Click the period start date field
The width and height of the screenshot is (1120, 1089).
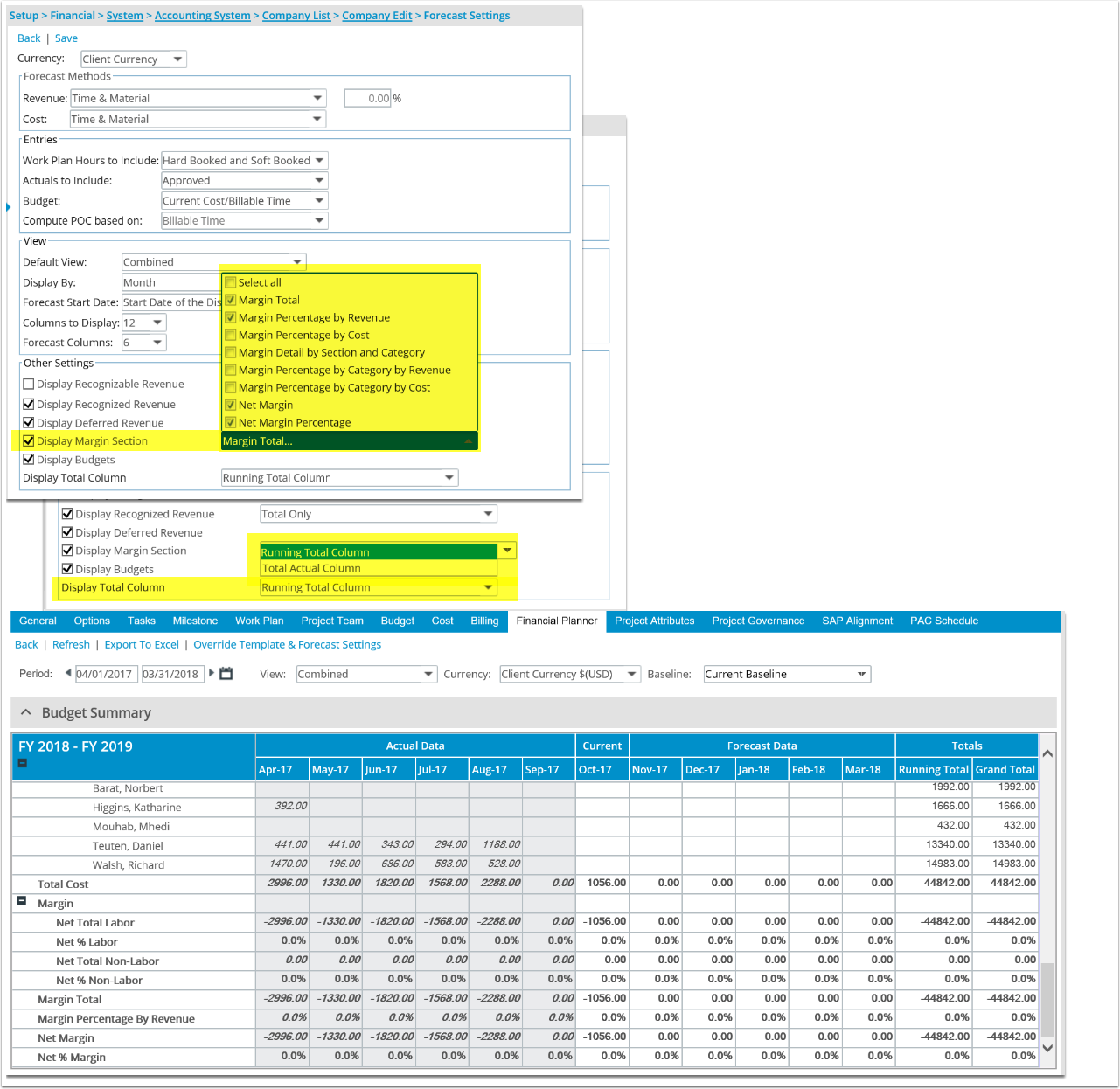(x=105, y=674)
